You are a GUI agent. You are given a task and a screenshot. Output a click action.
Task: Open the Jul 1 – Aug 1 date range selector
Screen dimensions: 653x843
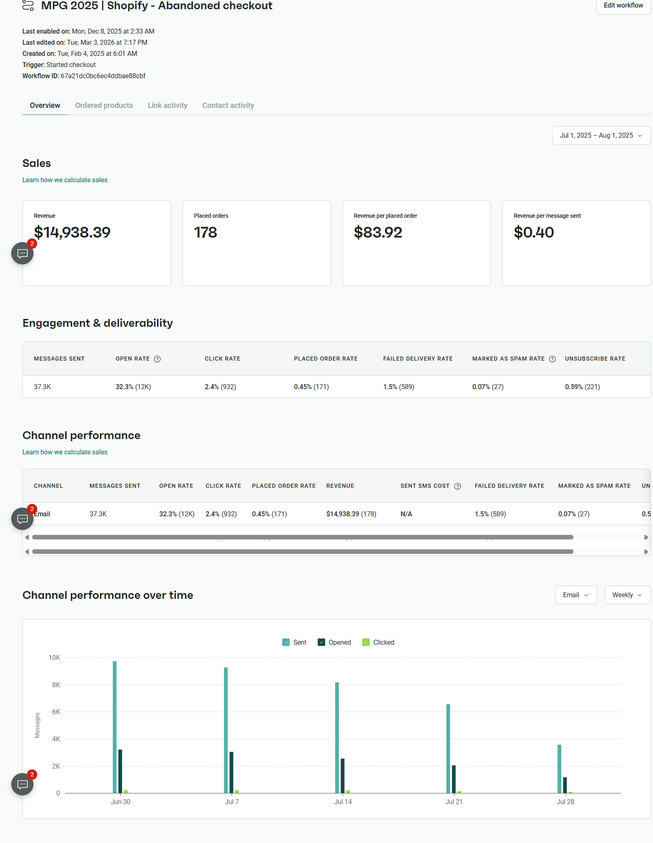tap(600, 135)
